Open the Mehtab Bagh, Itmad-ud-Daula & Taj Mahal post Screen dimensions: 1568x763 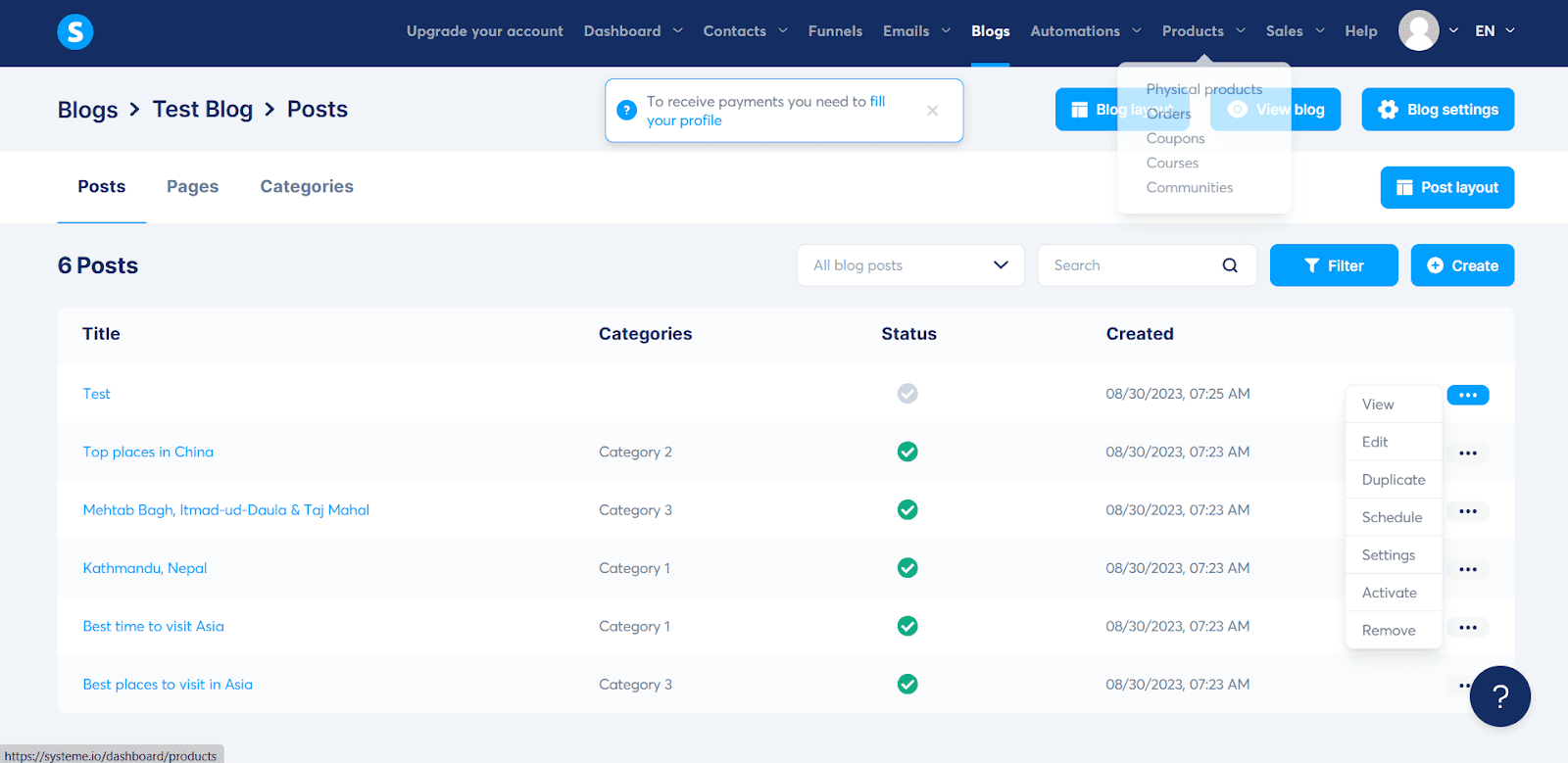pyautogui.click(x=225, y=510)
